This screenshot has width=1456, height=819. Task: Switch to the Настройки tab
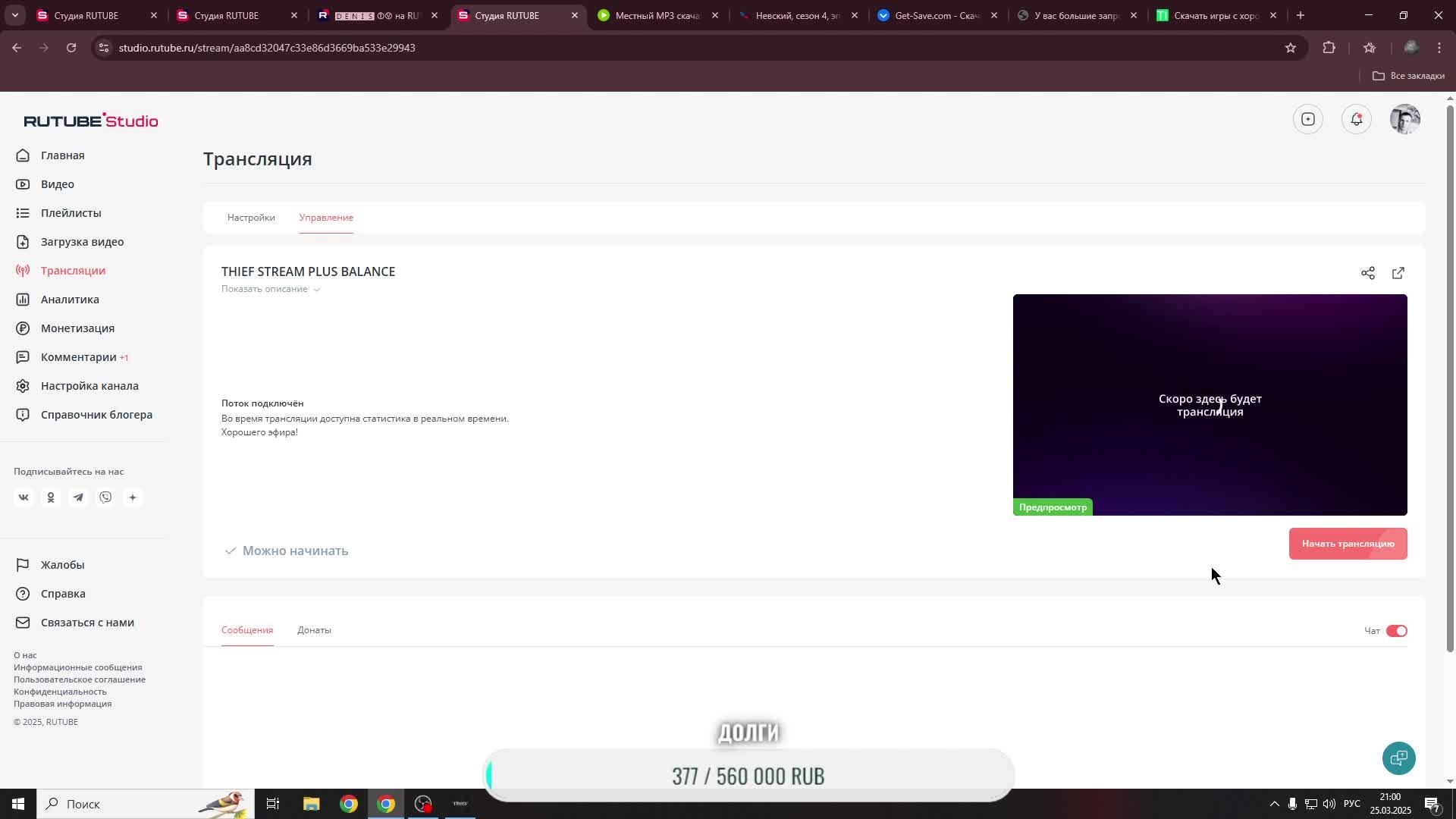(251, 218)
